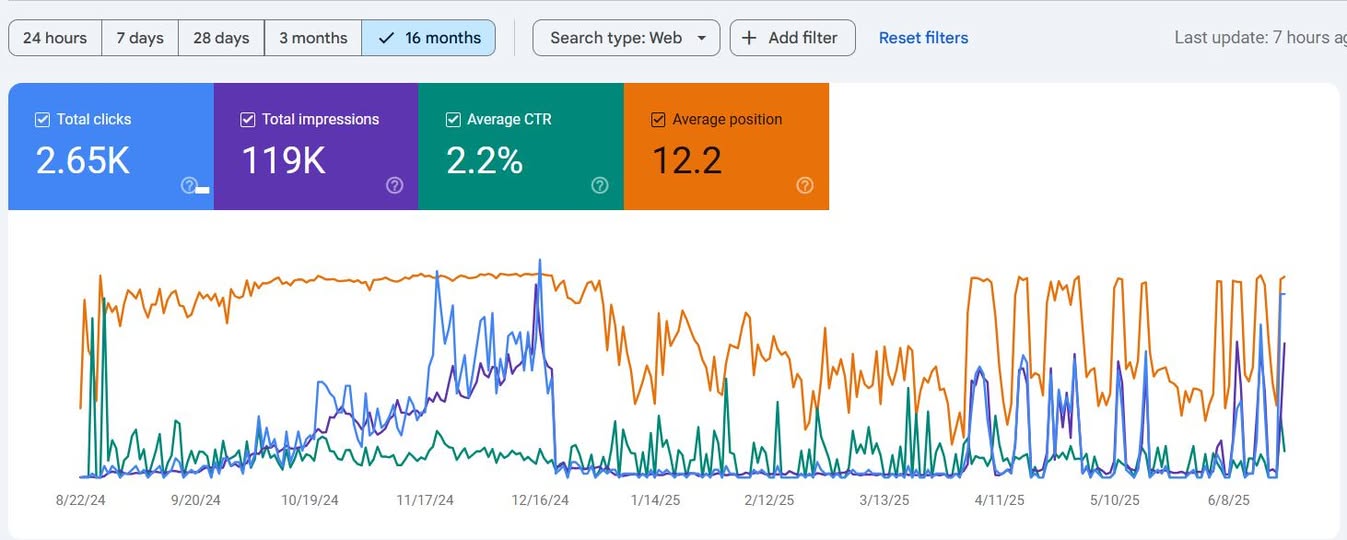Click the plus icon in Add filter
The image size is (1347, 540).
[x=749, y=38]
